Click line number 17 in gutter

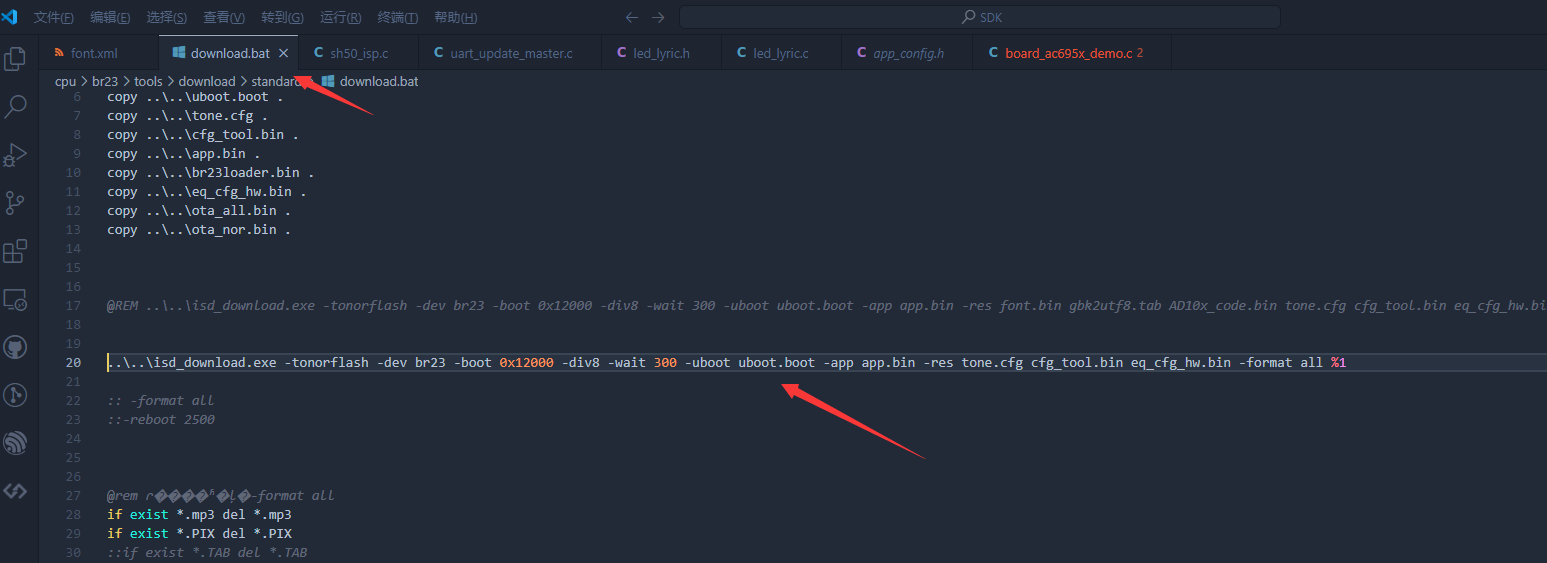point(73,305)
